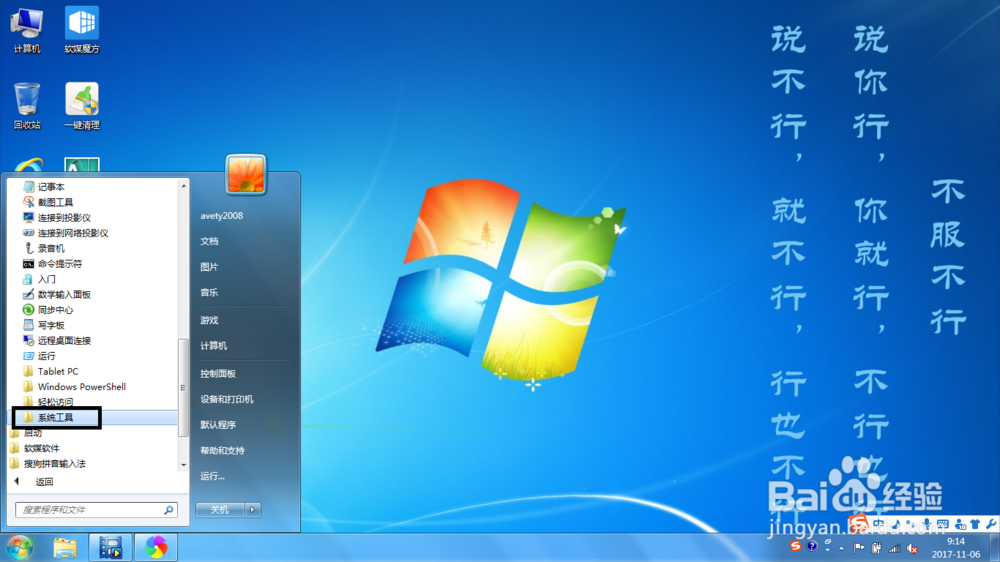Expand the 搜狗拼音输入法 folder

tap(48, 463)
